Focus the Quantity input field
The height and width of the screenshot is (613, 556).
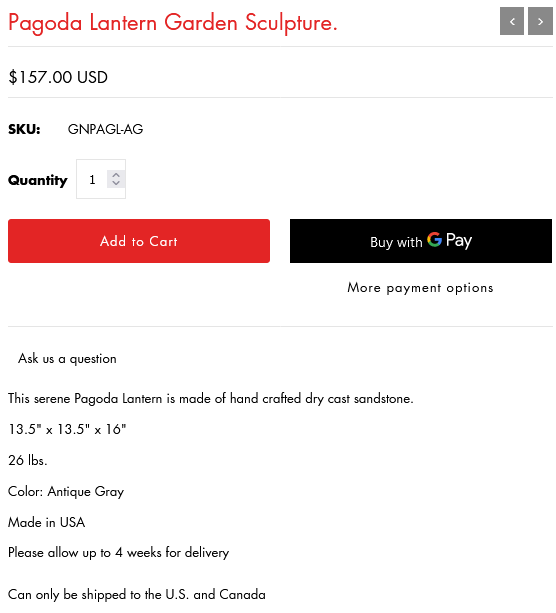click(101, 179)
